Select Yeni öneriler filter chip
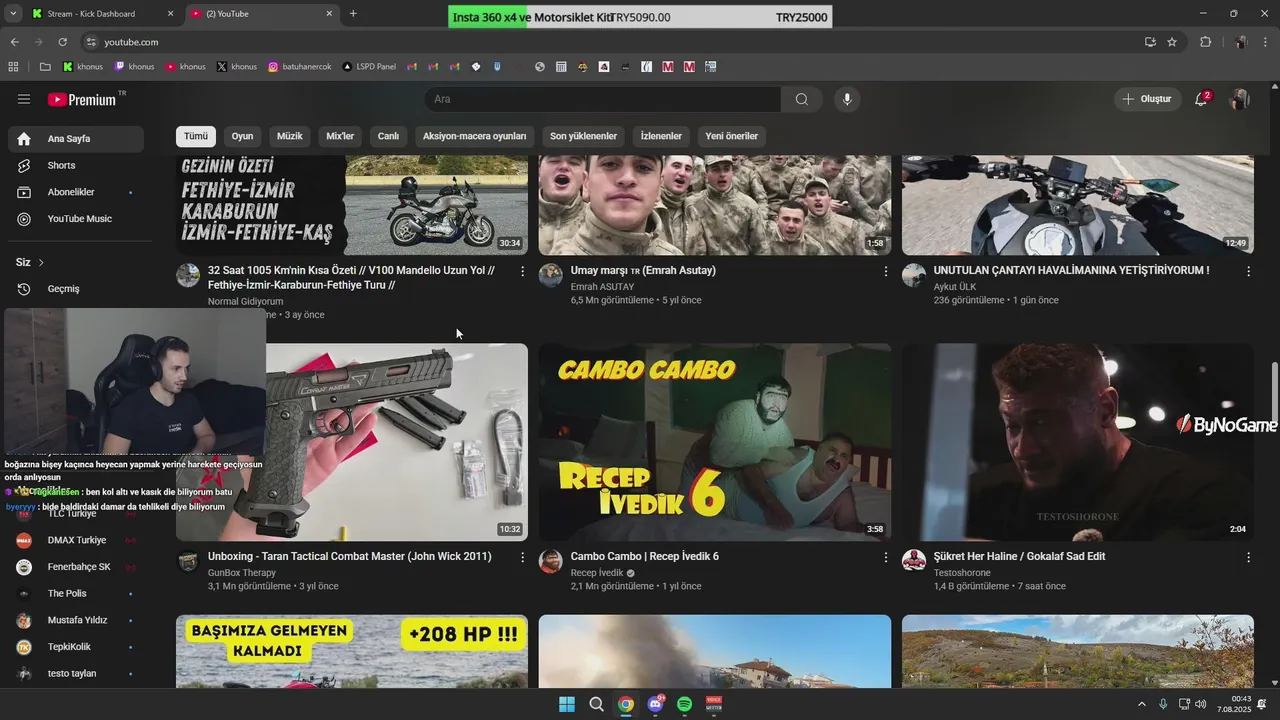Image resolution: width=1280 pixels, height=720 pixels. pos(732,136)
